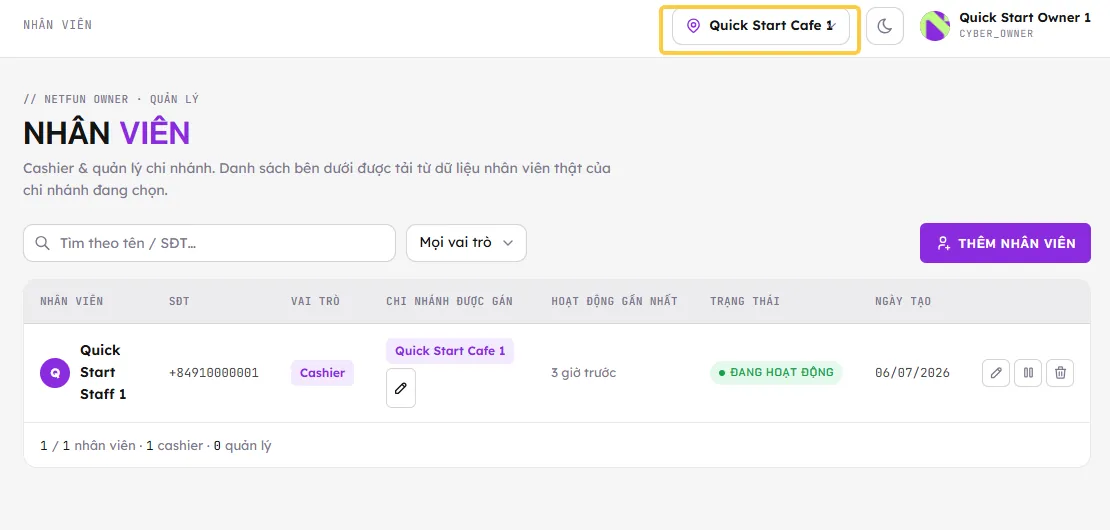This screenshot has width=1110, height=530.
Task: Click the ĐANG HOẠT ĐỘNG status badge
Action: click(776, 372)
